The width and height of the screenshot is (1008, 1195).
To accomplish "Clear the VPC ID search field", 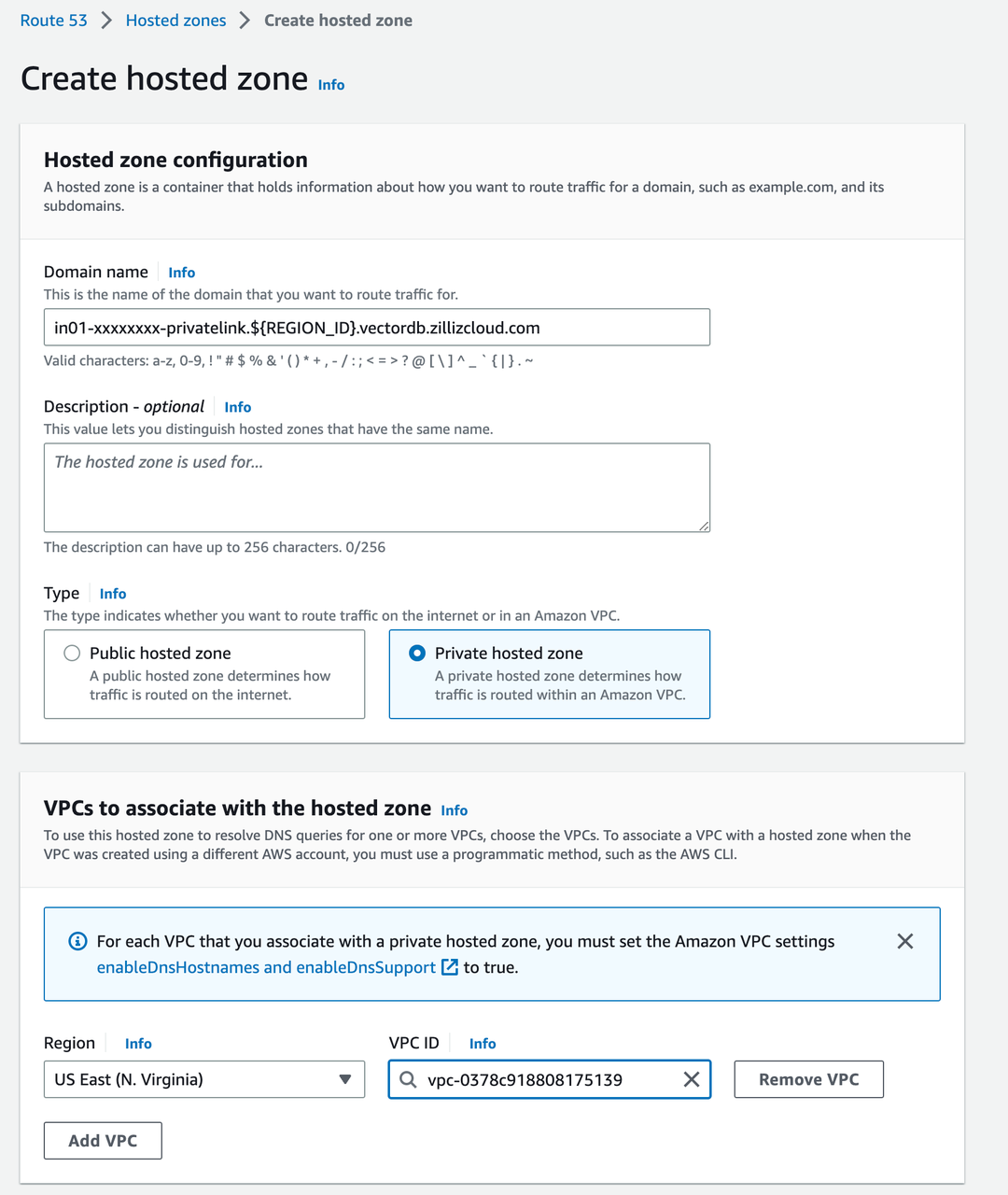I will coord(692,1079).
